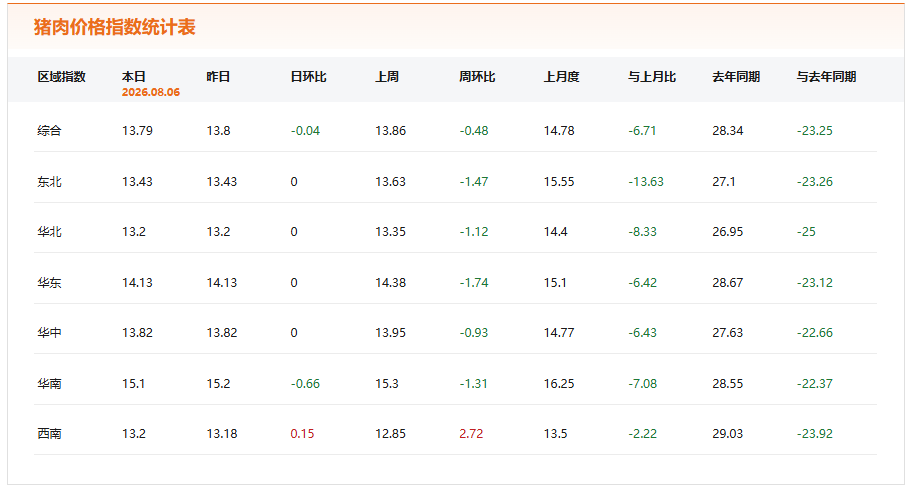Click the 周环比 column header
The height and width of the screenshot is (493, 910).
point(477,77)
